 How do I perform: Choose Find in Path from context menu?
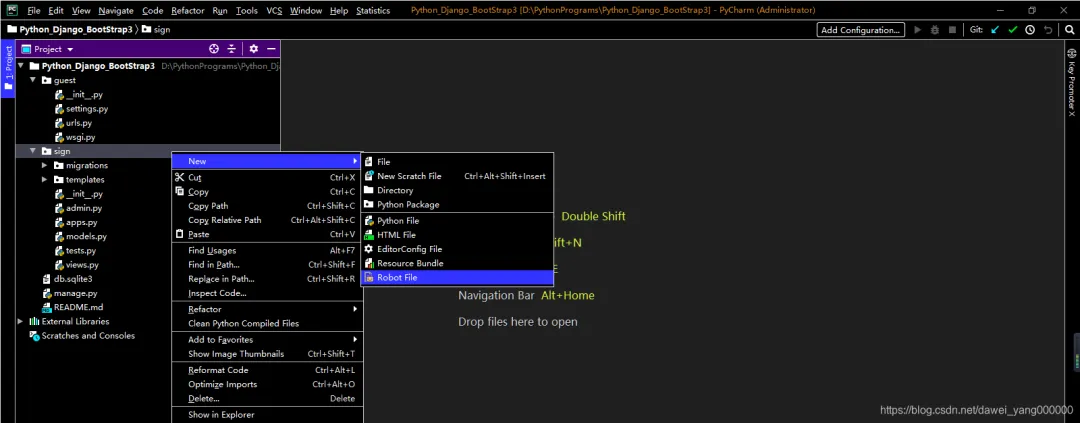pyautogui.click(x=267, y=265)
